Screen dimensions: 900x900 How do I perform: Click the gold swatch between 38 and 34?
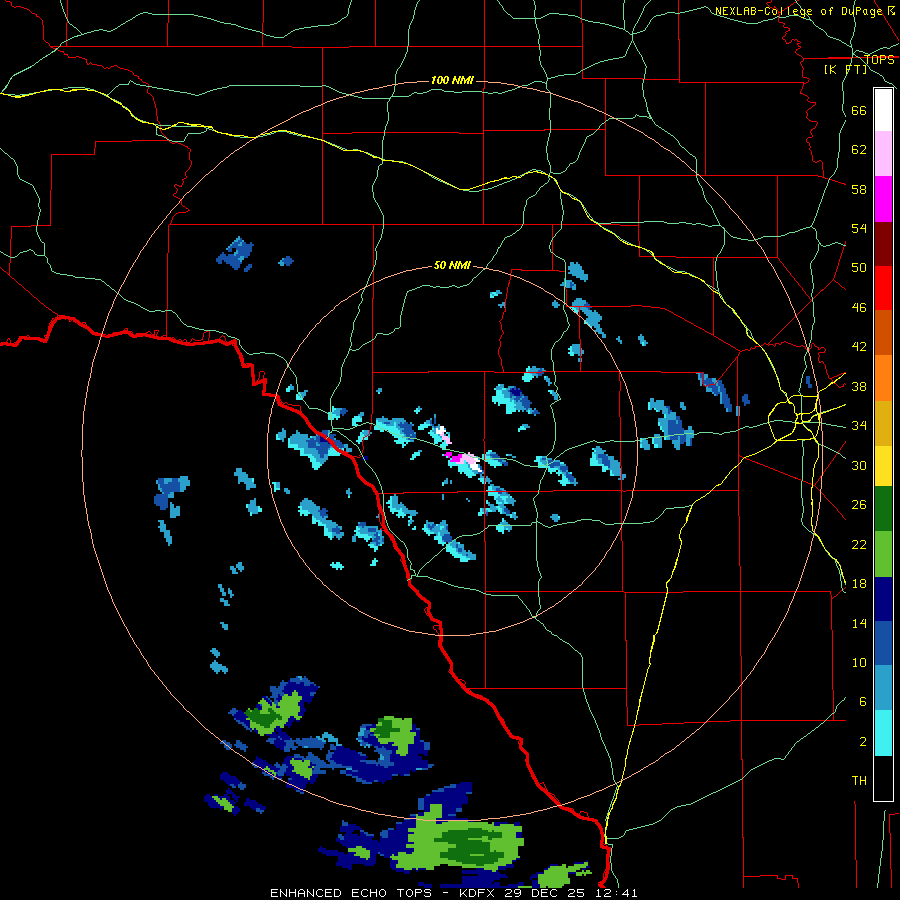tap(883, 423)
